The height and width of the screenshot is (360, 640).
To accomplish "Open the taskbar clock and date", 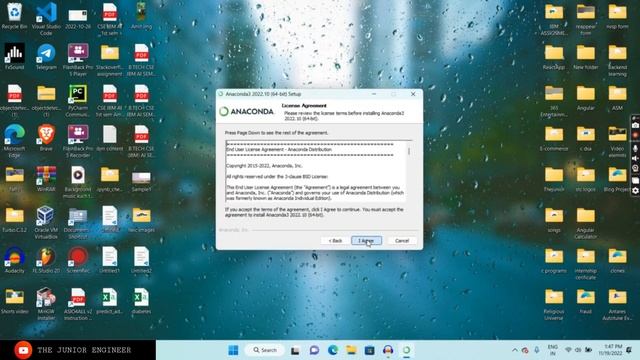I will [610, 350].
